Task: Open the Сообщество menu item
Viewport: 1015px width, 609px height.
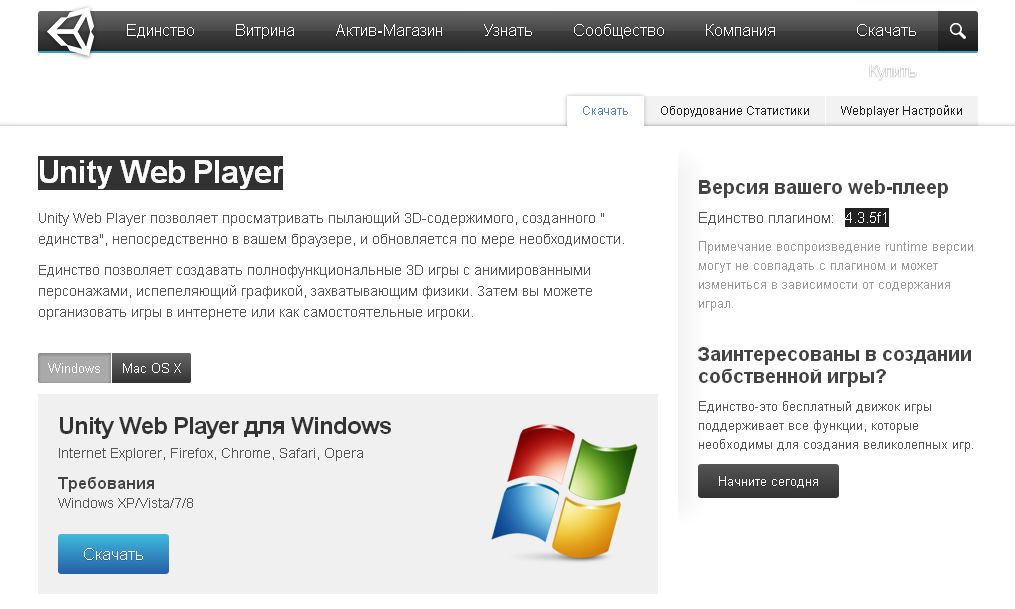Action: point(618,30)
